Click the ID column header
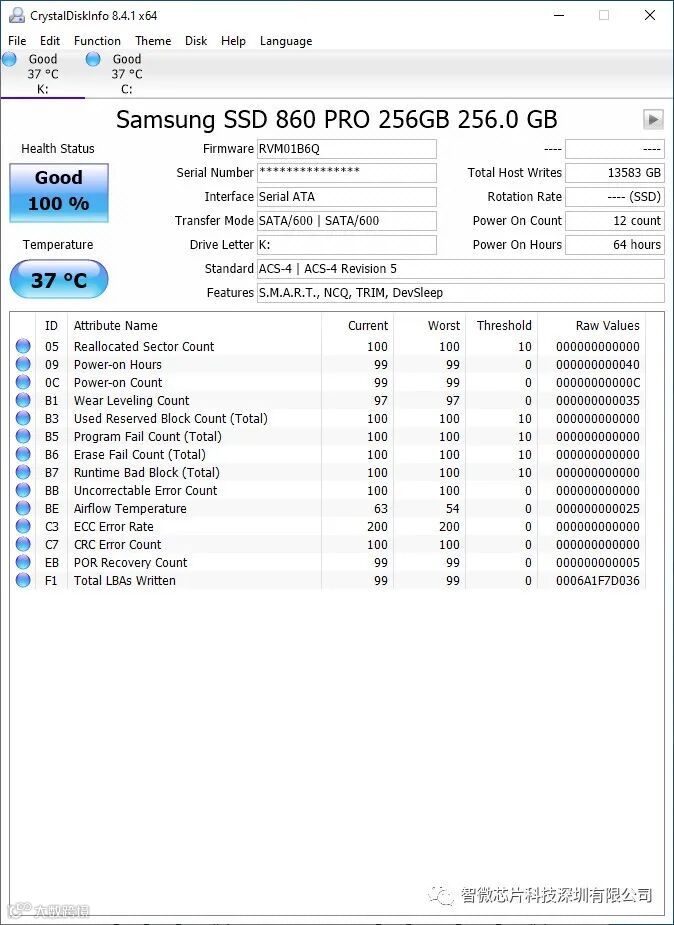The height and width of the screenshot is (925, 674). (x=52, y=326)
